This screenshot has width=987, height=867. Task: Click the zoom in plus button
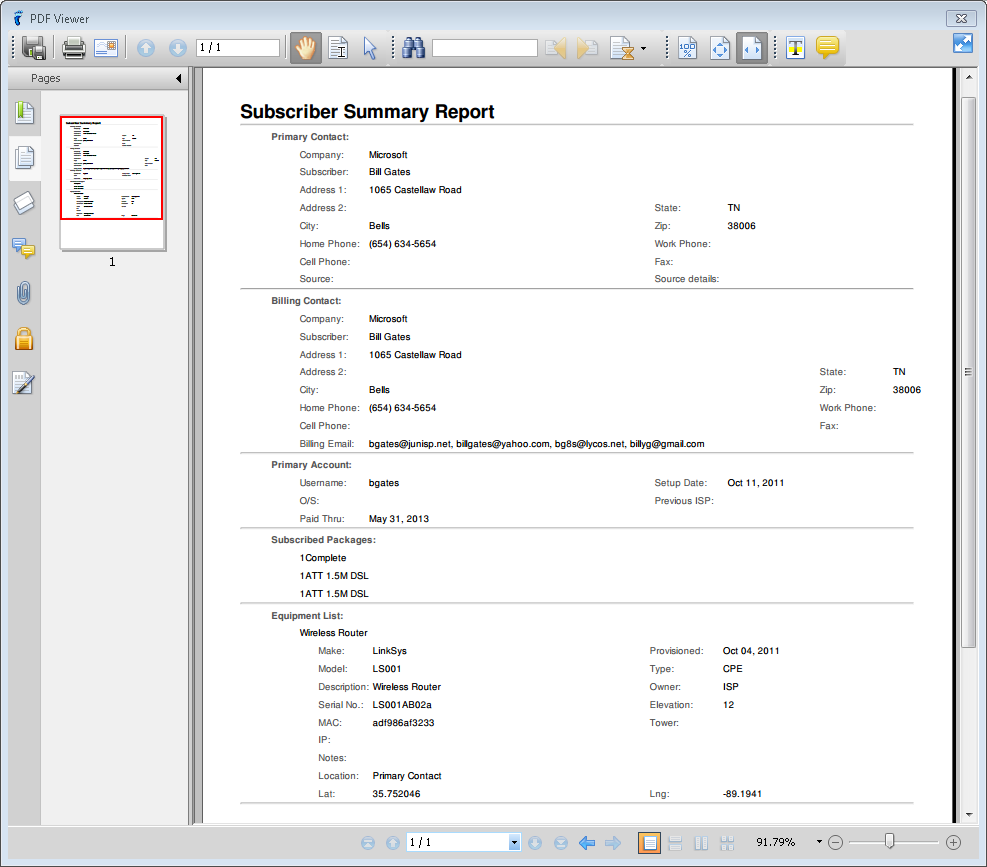954,842
